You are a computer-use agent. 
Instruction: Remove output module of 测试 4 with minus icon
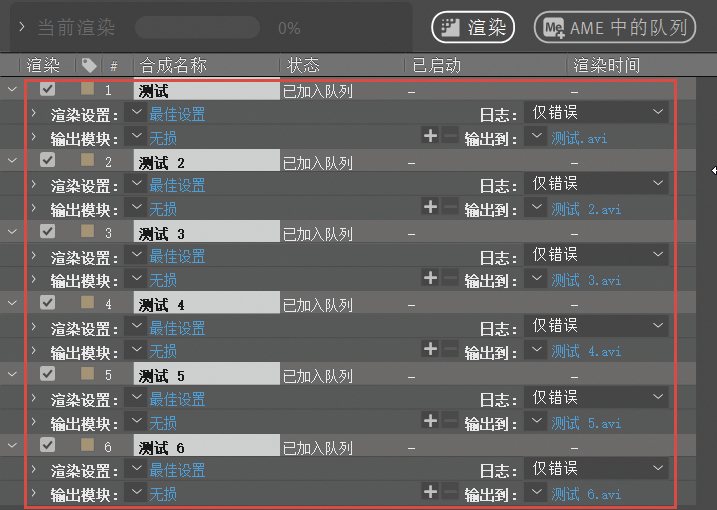click(x=449, y=350)
